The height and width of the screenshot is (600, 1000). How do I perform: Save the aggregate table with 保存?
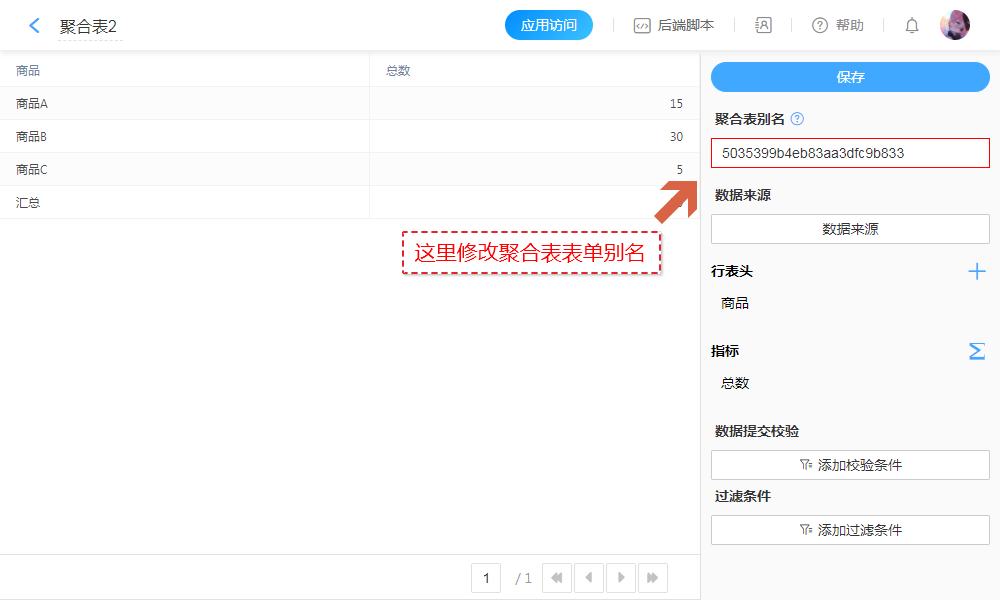pyautogui.click(x=850, y=77)
